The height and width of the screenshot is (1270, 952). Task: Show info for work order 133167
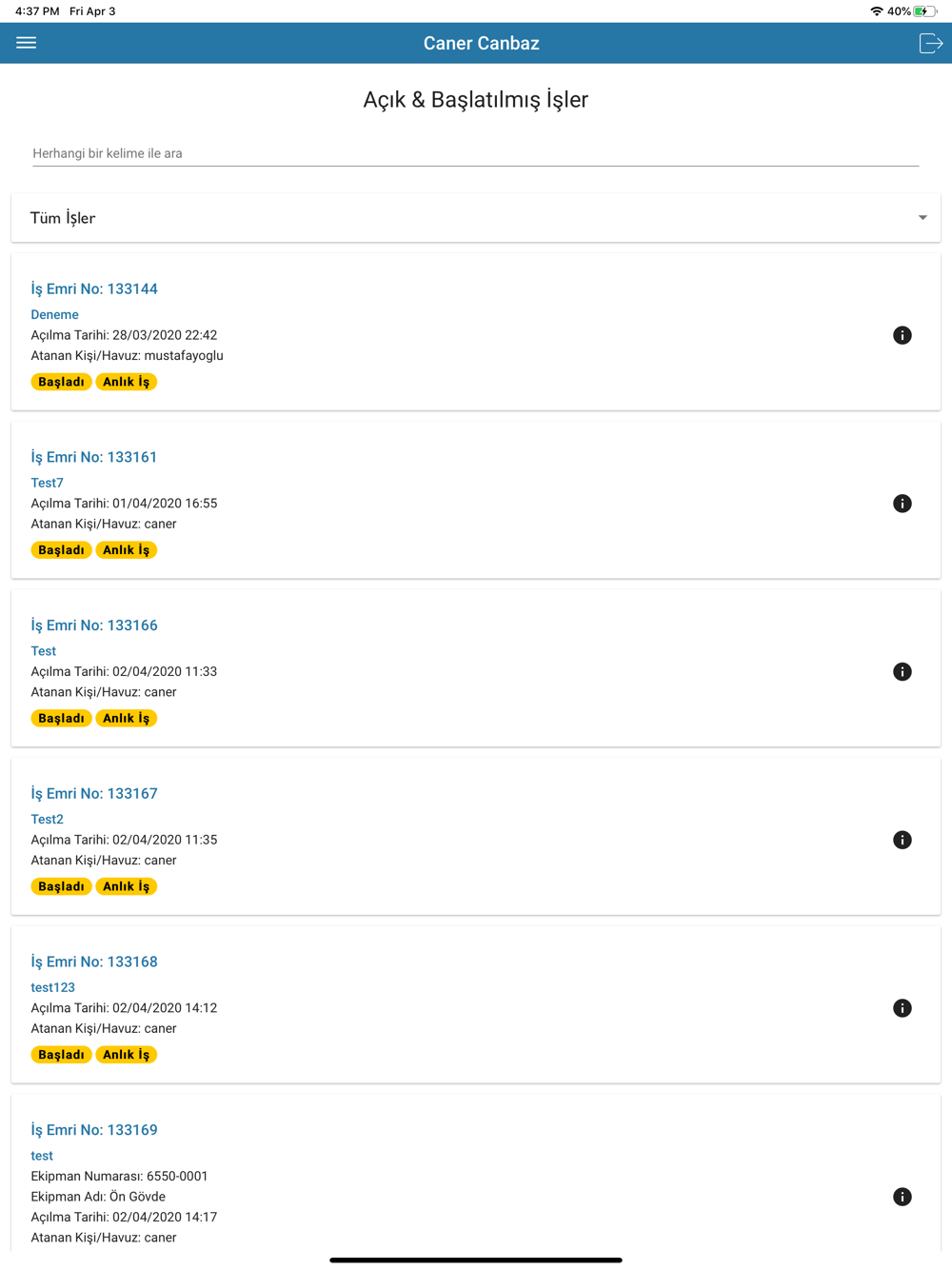click(x=902, y=840)
